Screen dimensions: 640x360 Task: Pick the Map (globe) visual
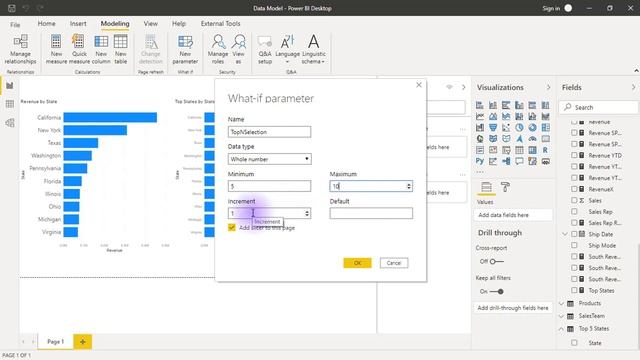click(x=480, y=139)
